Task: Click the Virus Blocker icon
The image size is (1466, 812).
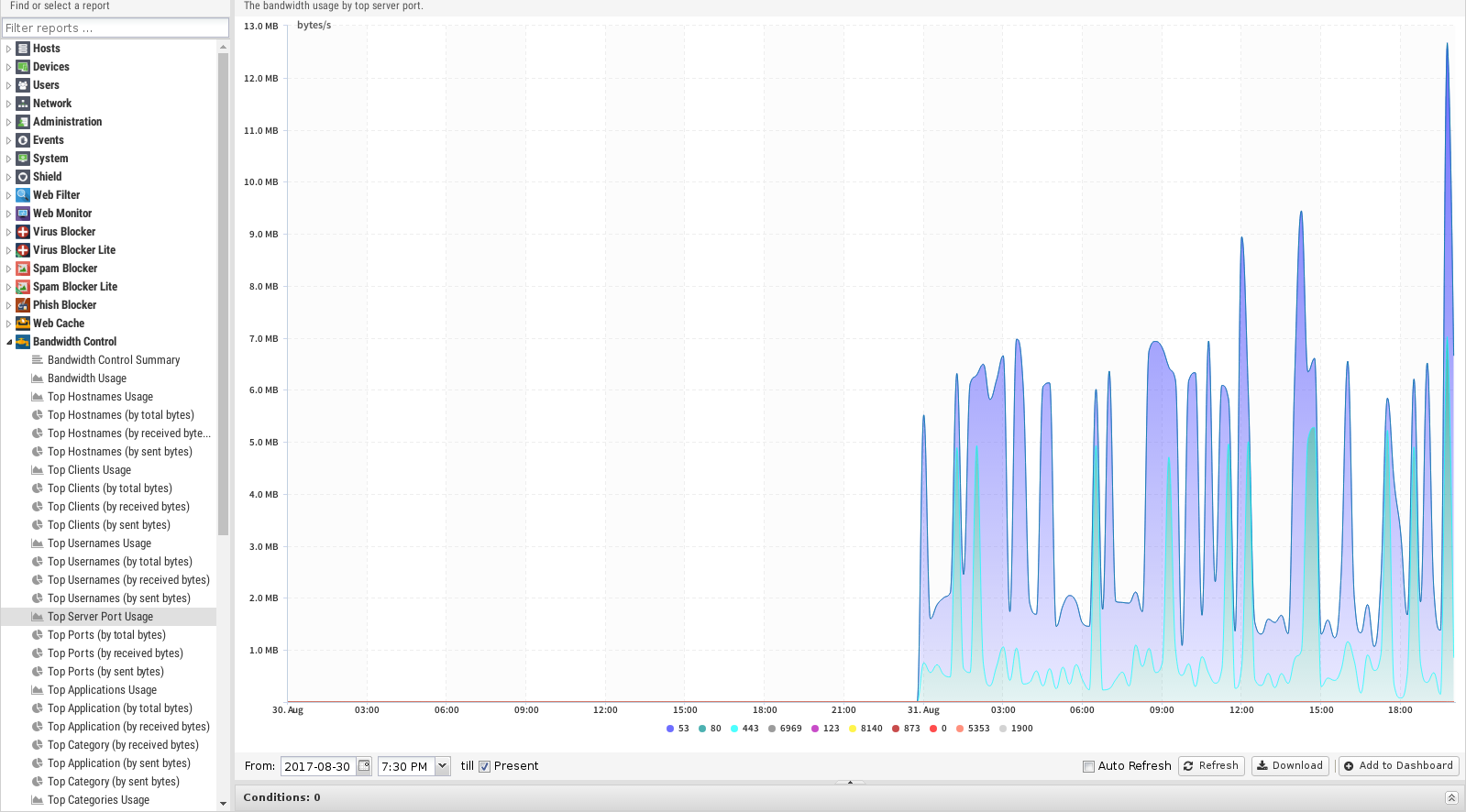Action: coord(23,232)
